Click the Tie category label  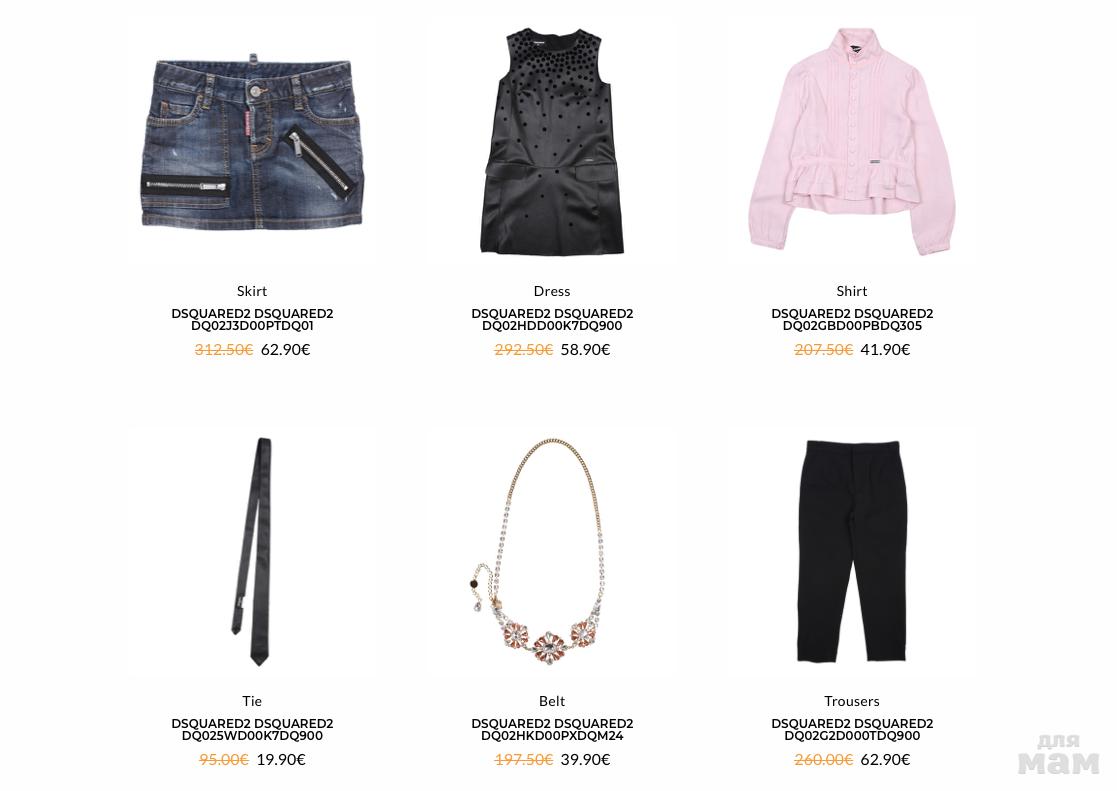[x=252, y=701]
